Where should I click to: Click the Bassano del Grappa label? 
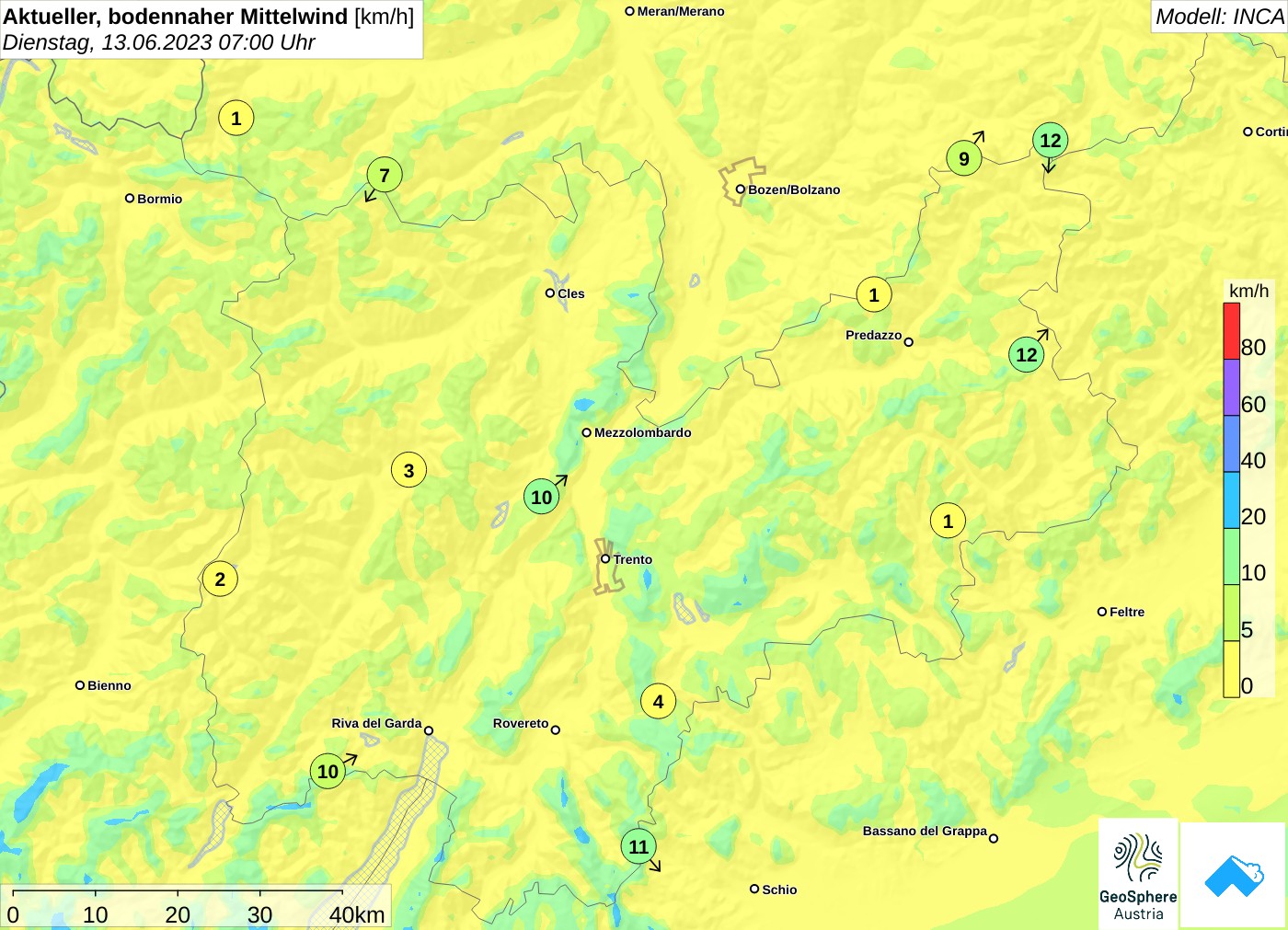925,831
